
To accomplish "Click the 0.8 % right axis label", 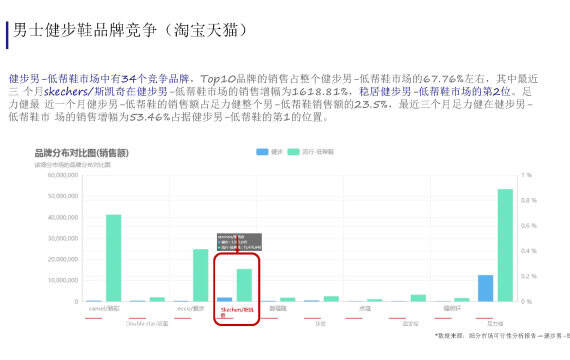I will click(x=529, y=200).
